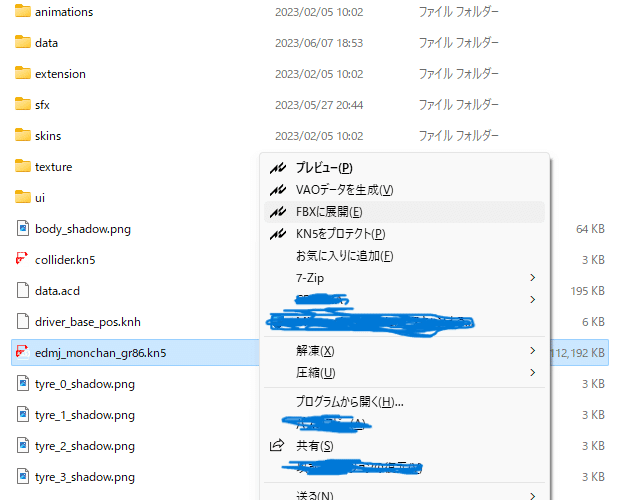
Task: Select the driver_base_pos.knh file
Action: [x=87, y=322]
